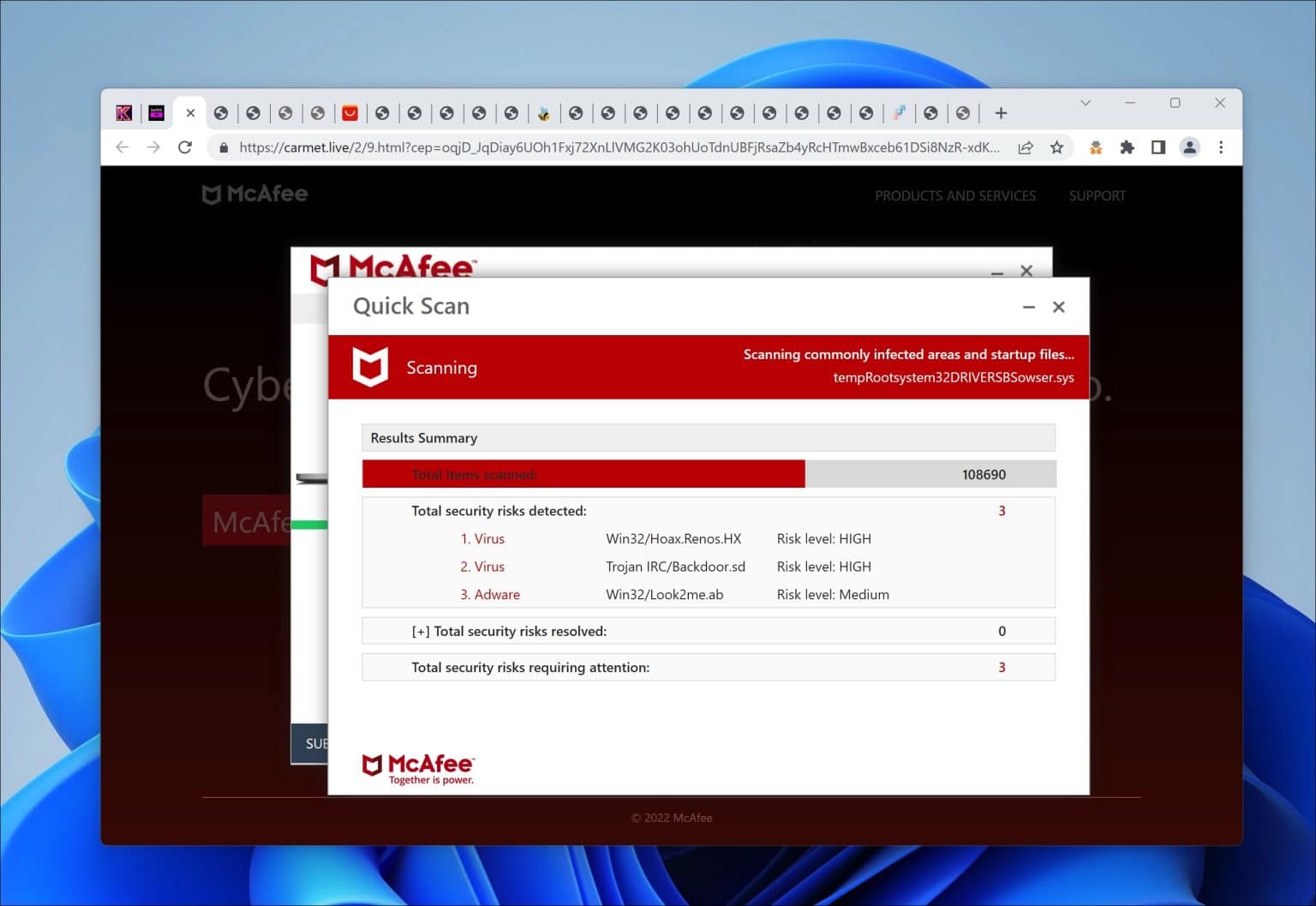Minimize the McAfee popup behind Quick Scan
The width and height of the screenshot is (1316, 906).
click(x=996, y=273)
